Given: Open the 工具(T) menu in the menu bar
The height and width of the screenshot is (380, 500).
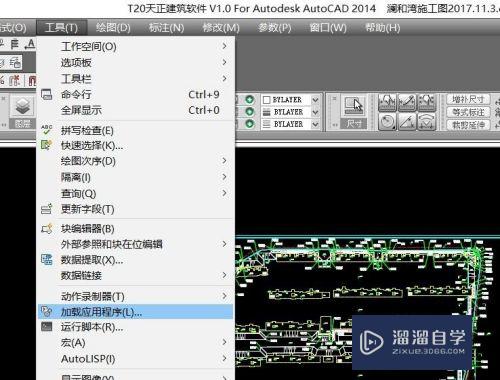Looking at the screenshot, I should pyautogui.click(x=61, y=27).
